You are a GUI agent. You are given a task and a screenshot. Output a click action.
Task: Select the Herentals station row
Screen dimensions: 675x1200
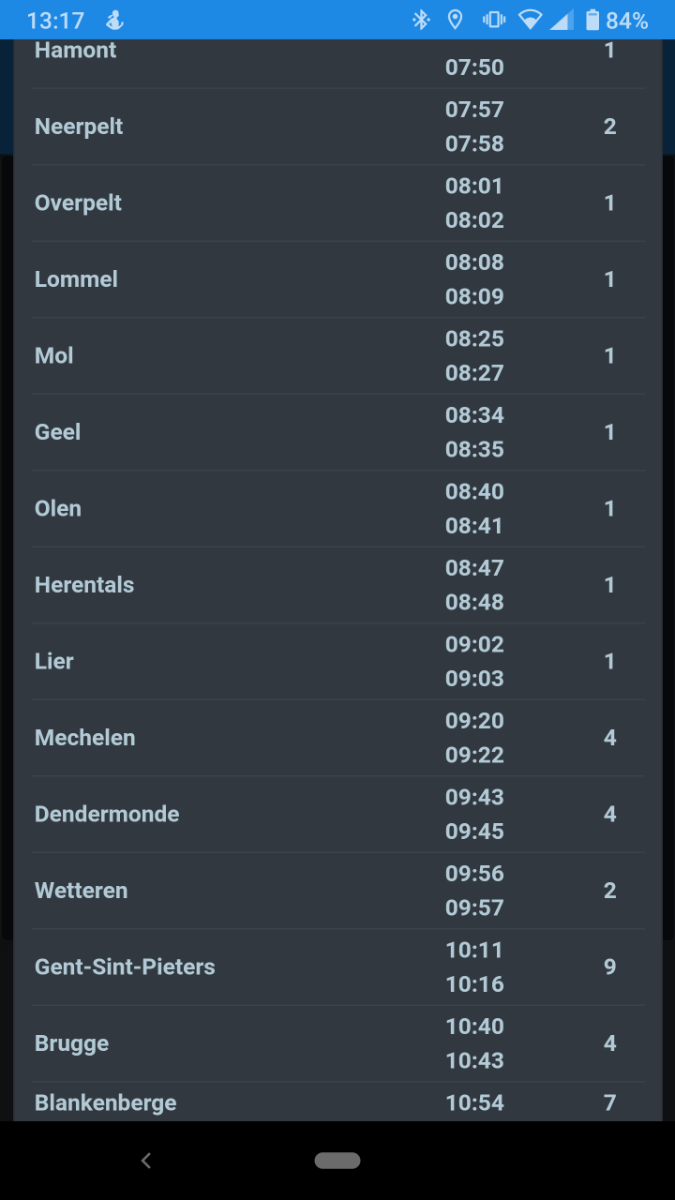tap(84, 585)
